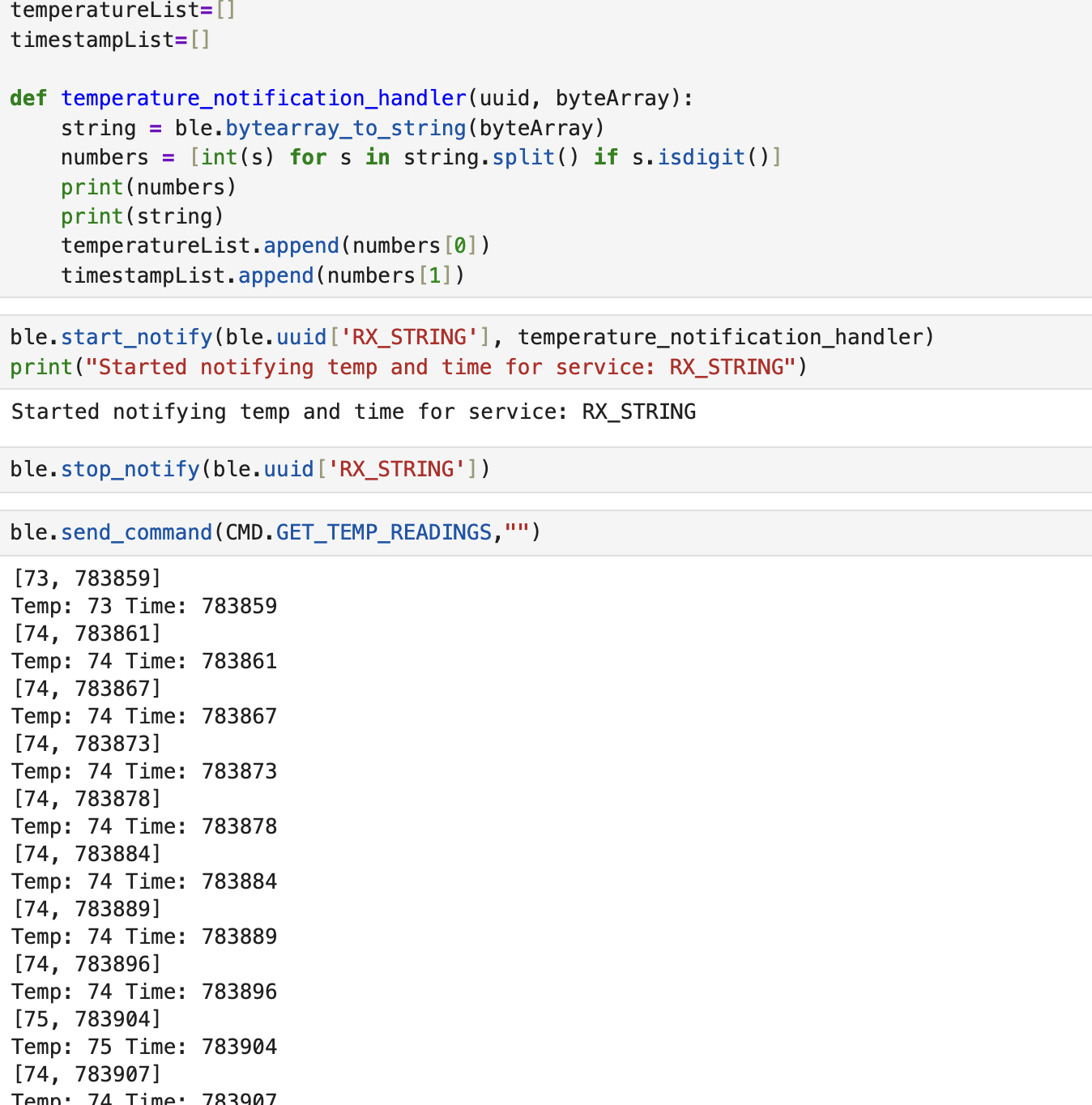Image resolution: width=1092 pixels, height=1105 pixels.
Task: Click the print(numbers) statement
Action: coord(148,187)
